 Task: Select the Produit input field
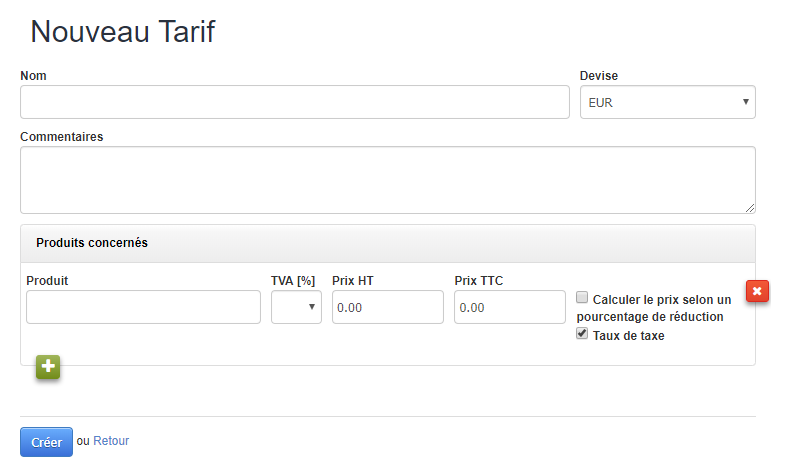[x=143, y=307]
